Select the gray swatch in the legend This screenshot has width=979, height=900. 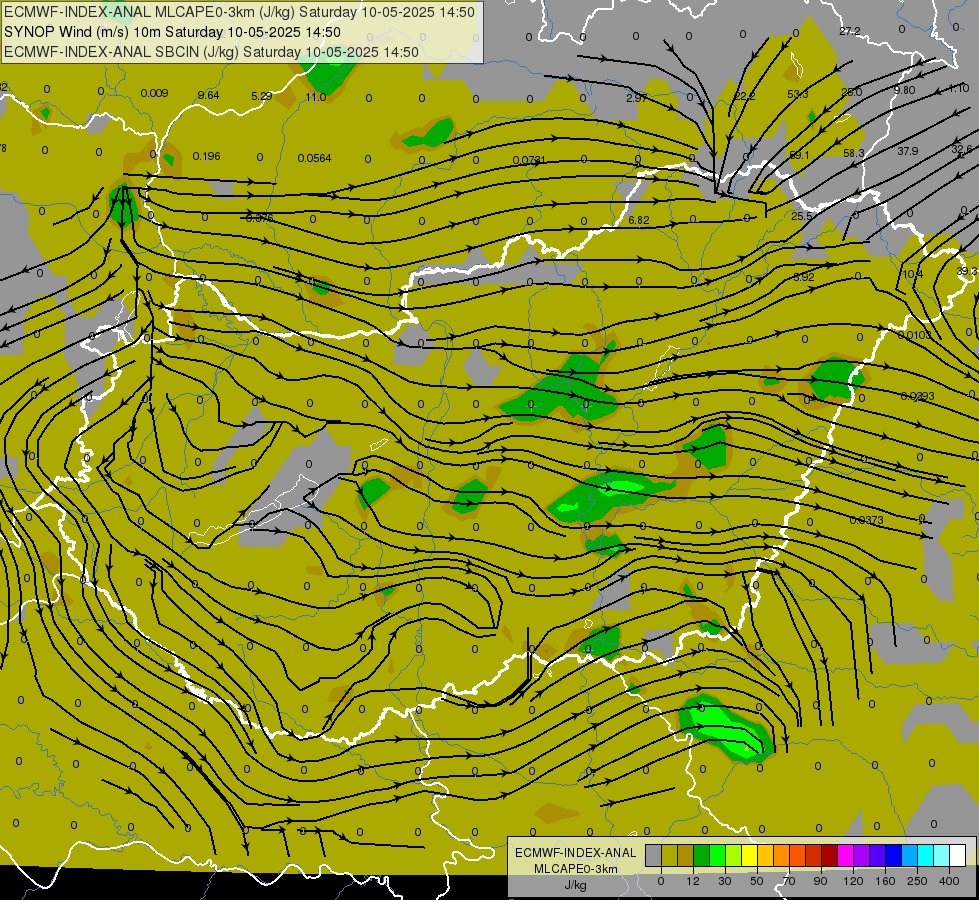(x=653, y=856)
